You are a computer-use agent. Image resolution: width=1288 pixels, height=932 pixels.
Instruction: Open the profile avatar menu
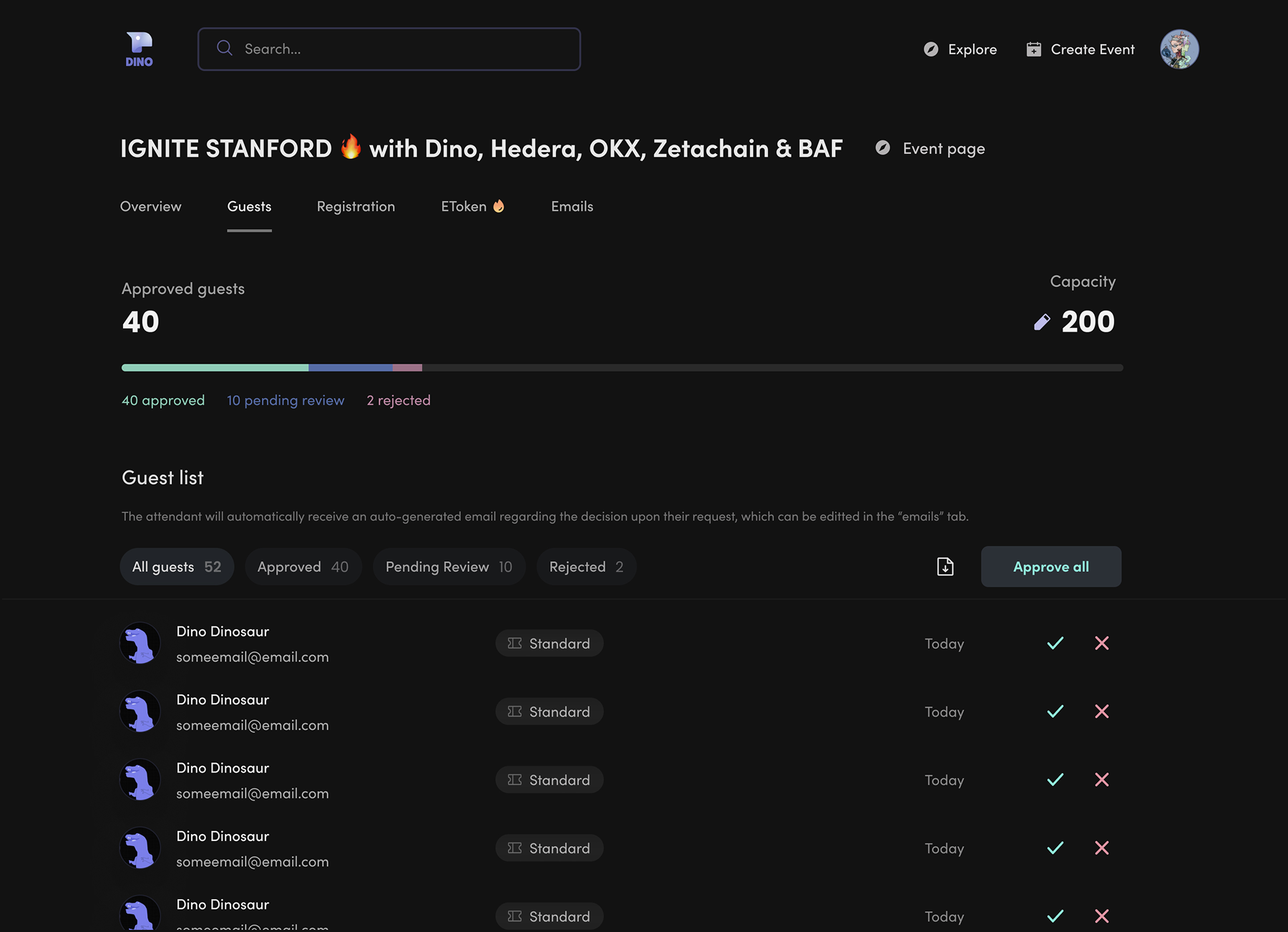point(1179,48)
